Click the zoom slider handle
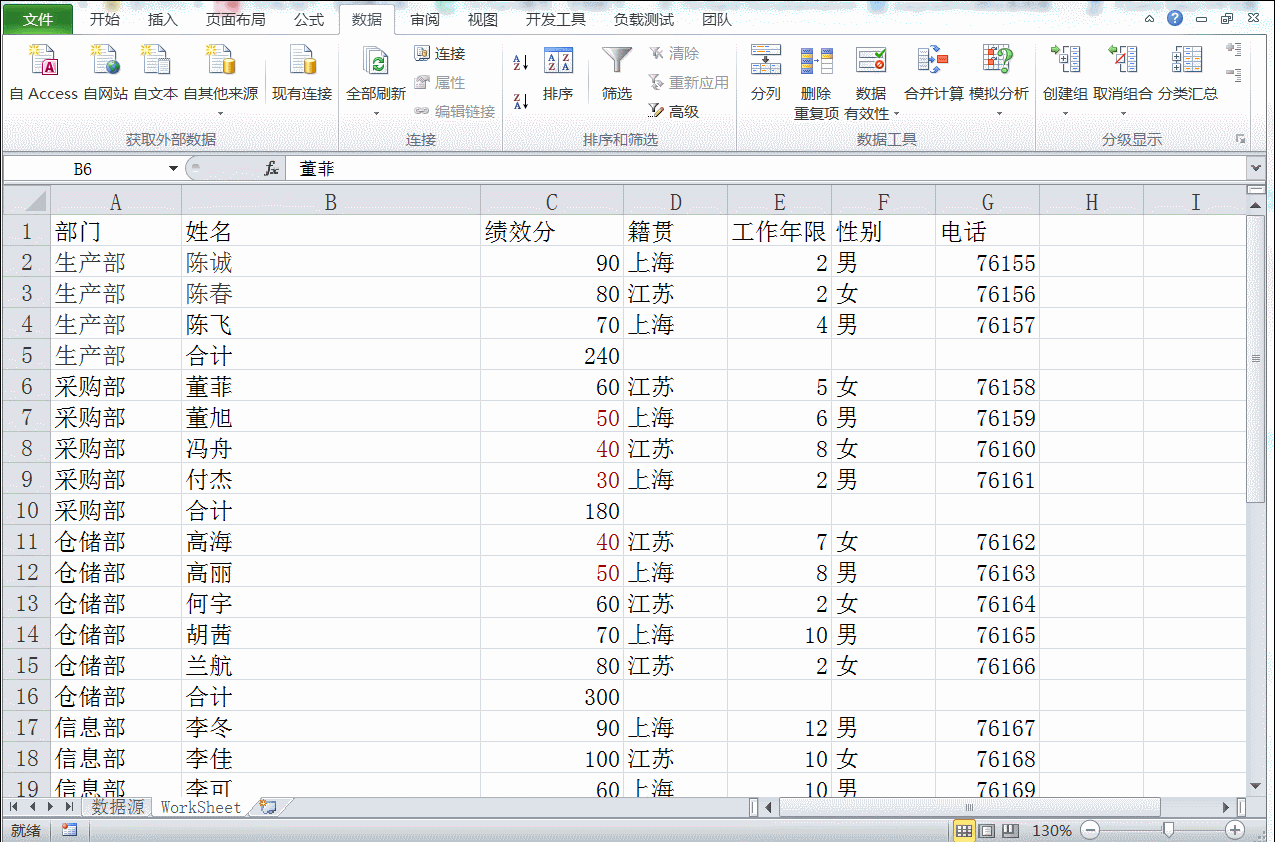 (x=1167, y=830)
